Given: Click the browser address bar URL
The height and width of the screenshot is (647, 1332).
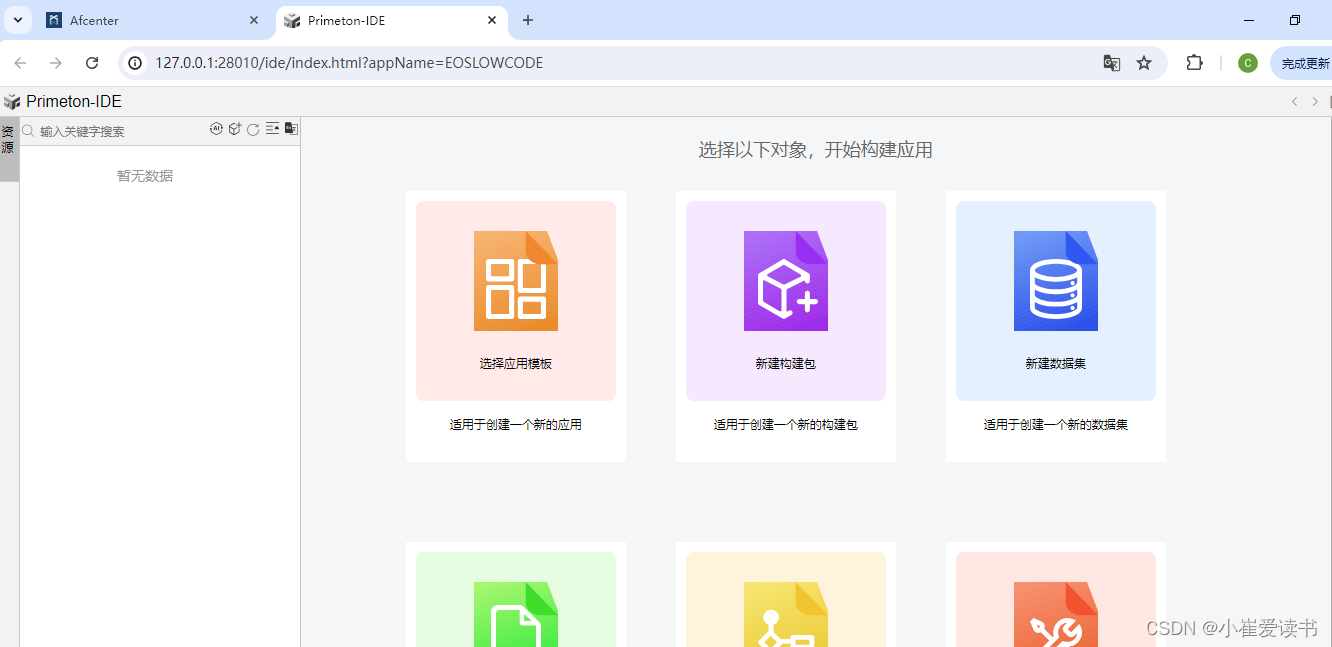Looking at the screenshot, I should pyautogui.click(x=349, y=63).
